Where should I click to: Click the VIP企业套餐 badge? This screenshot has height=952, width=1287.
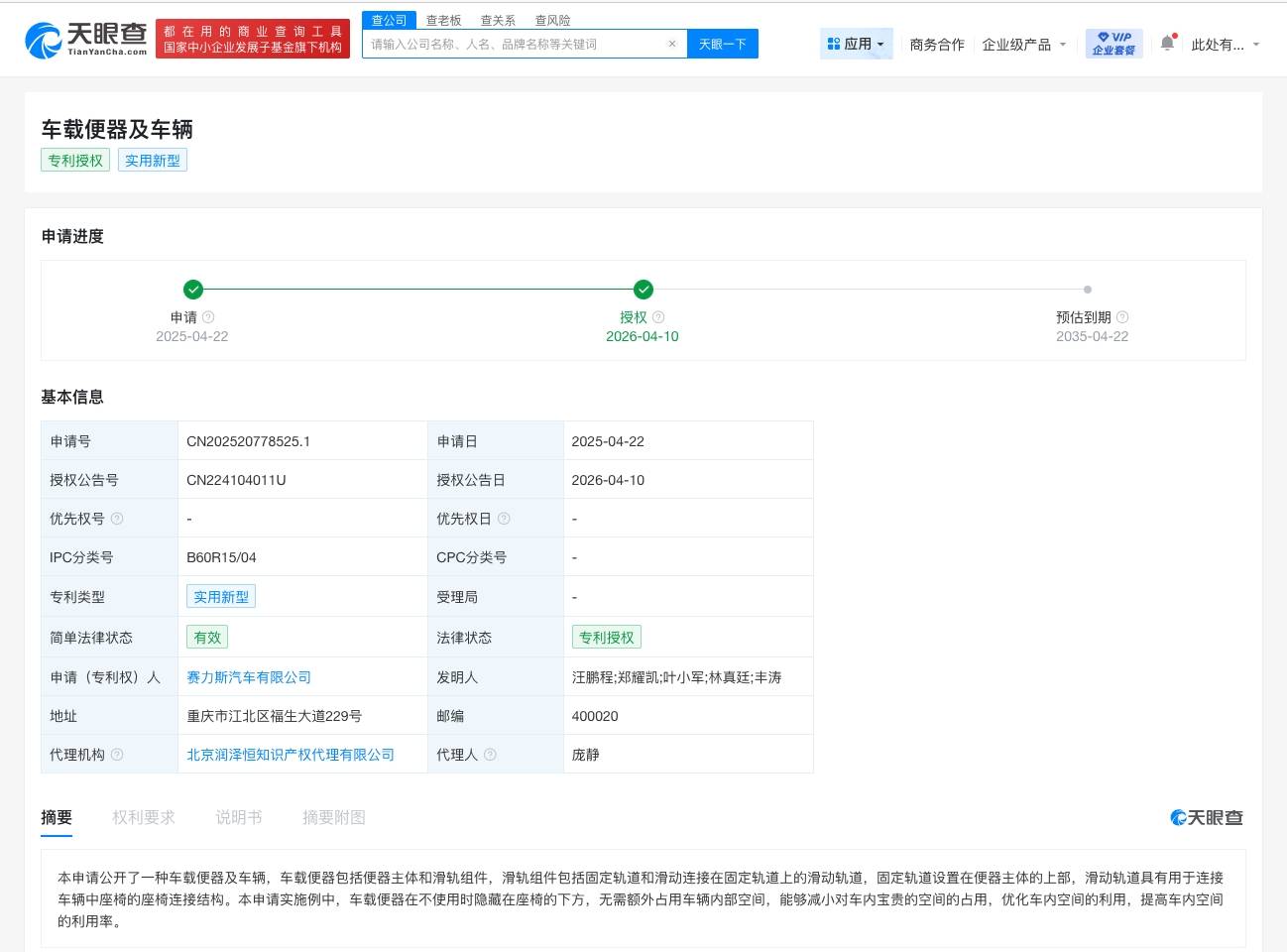(1112, 43)
